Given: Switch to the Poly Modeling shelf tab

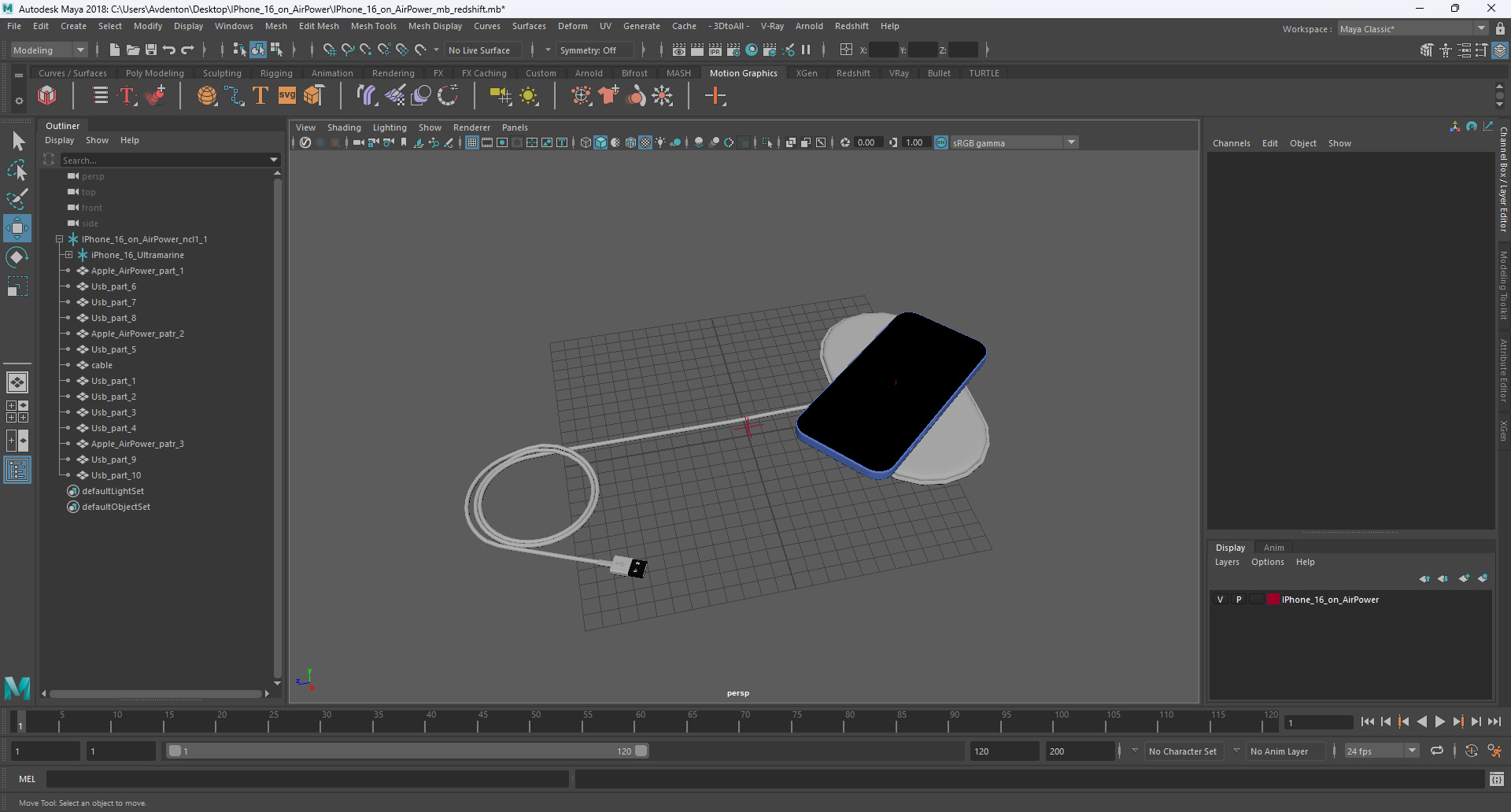Looking at the screenshot, I should (x=155, y=73).
